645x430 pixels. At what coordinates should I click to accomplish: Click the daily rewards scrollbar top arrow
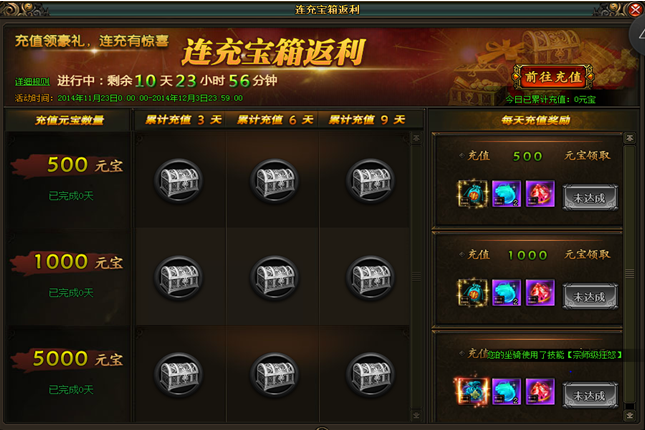(x=629, y=138)
